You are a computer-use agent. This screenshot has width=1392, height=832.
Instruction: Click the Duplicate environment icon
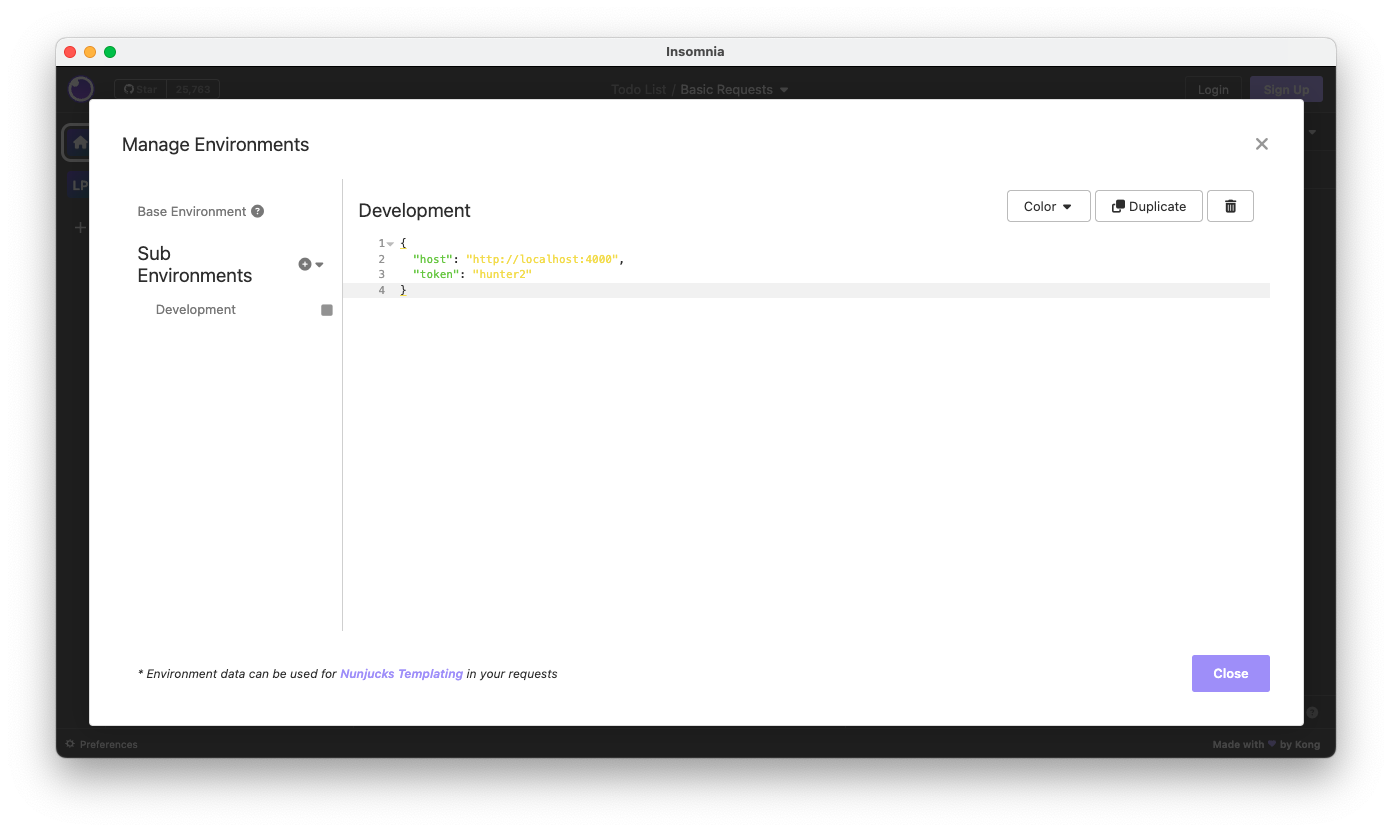(1148, 206)
